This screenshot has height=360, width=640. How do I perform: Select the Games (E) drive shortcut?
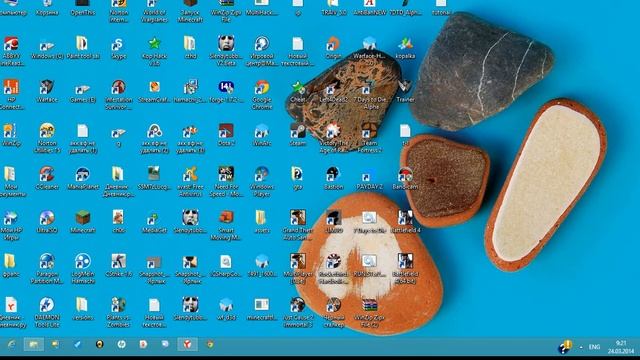83,93
